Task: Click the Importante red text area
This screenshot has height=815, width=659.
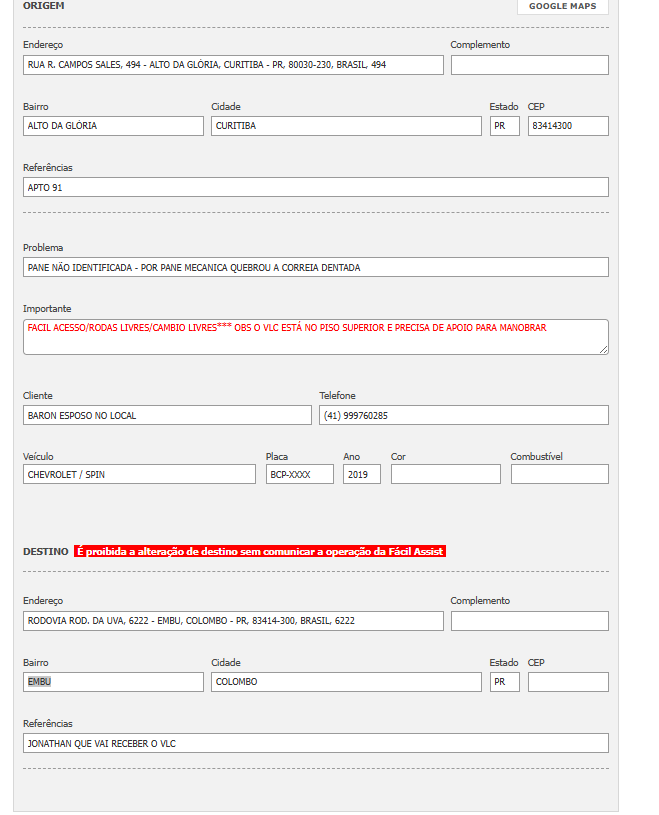Action: (315, 336)
